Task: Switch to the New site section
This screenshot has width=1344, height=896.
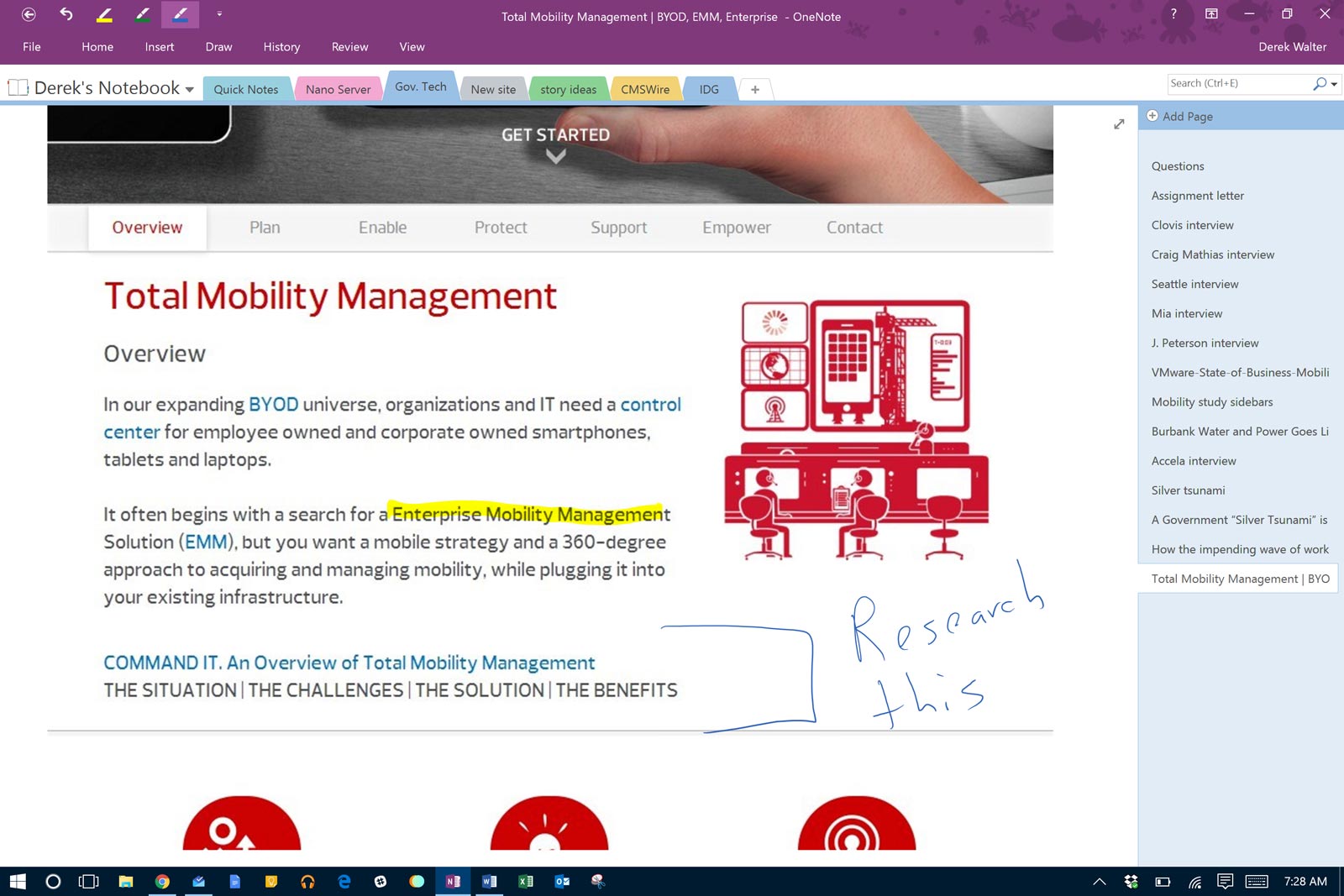Action: pos(493,89)
